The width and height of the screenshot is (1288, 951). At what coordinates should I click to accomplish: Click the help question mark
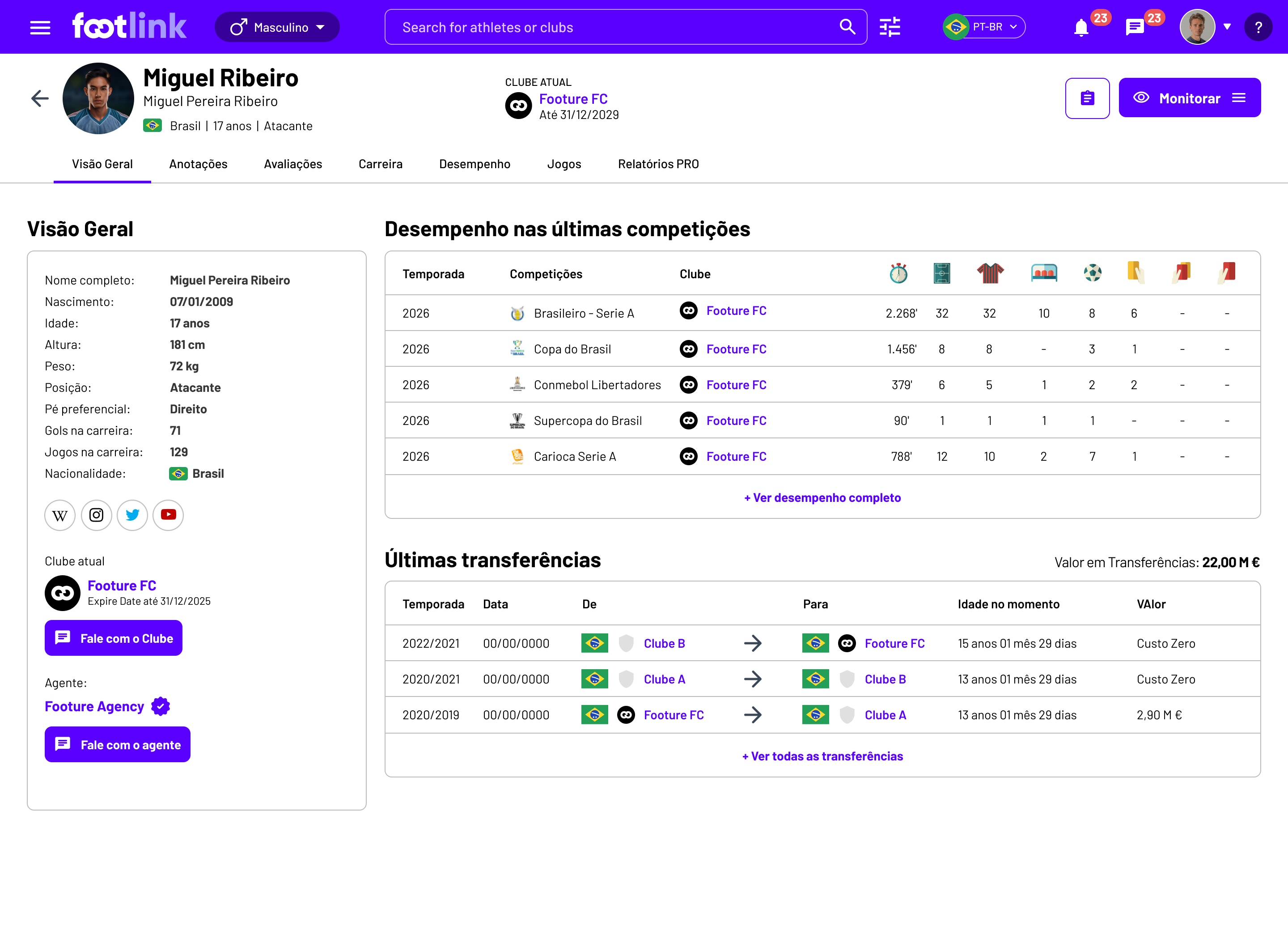1258,26
